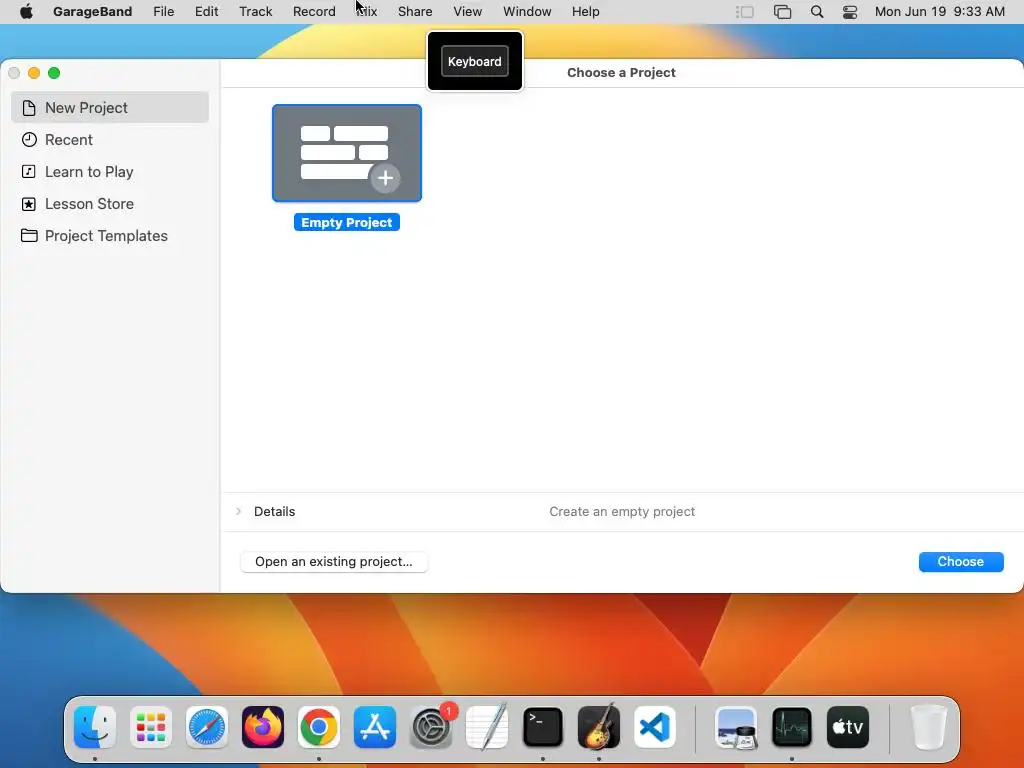This screenshot has height=768, width=1024.
Task: Expand the Details disclosure chevron
Action: (238, 511)
